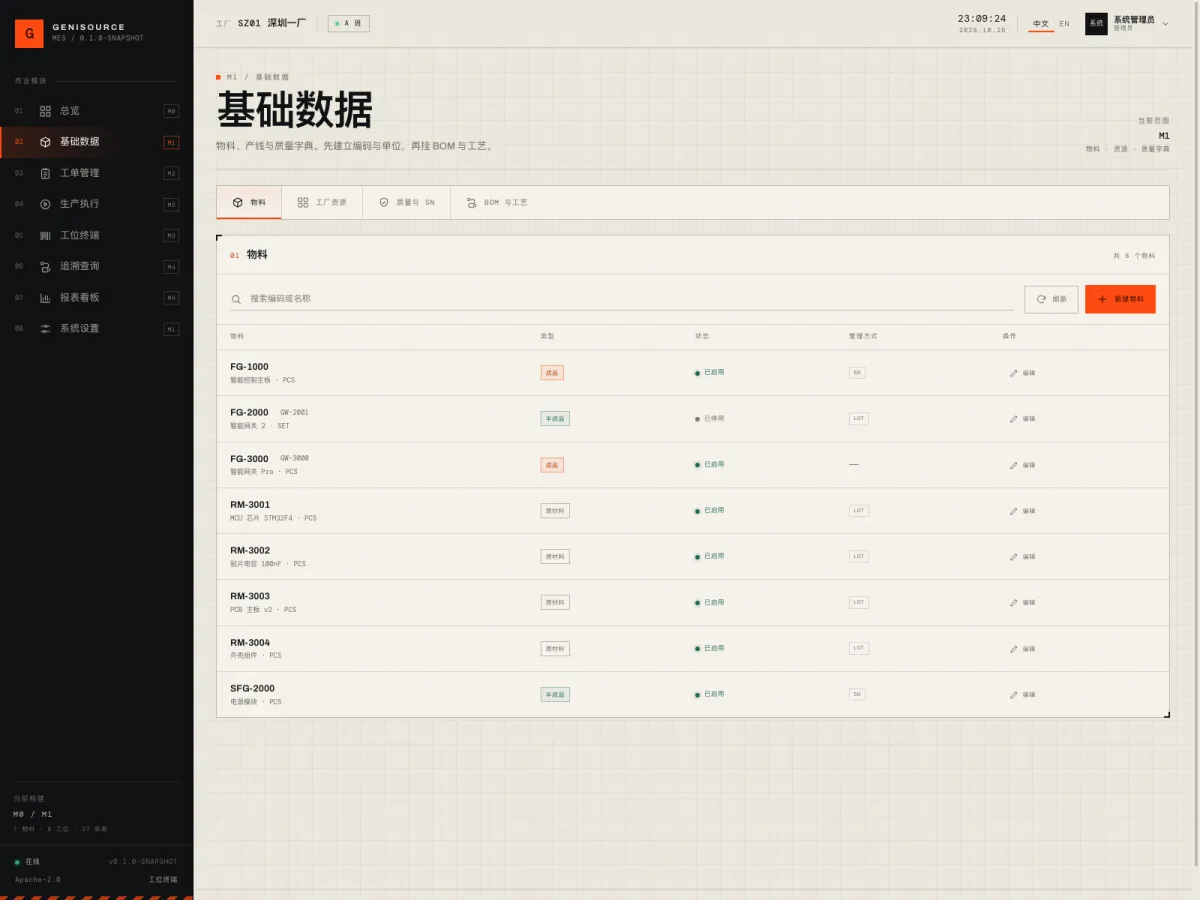This screenshot has width=1200, height=900.
Task: Click the pencil edit icon for RM-3001
Action: pos(1013,511)
